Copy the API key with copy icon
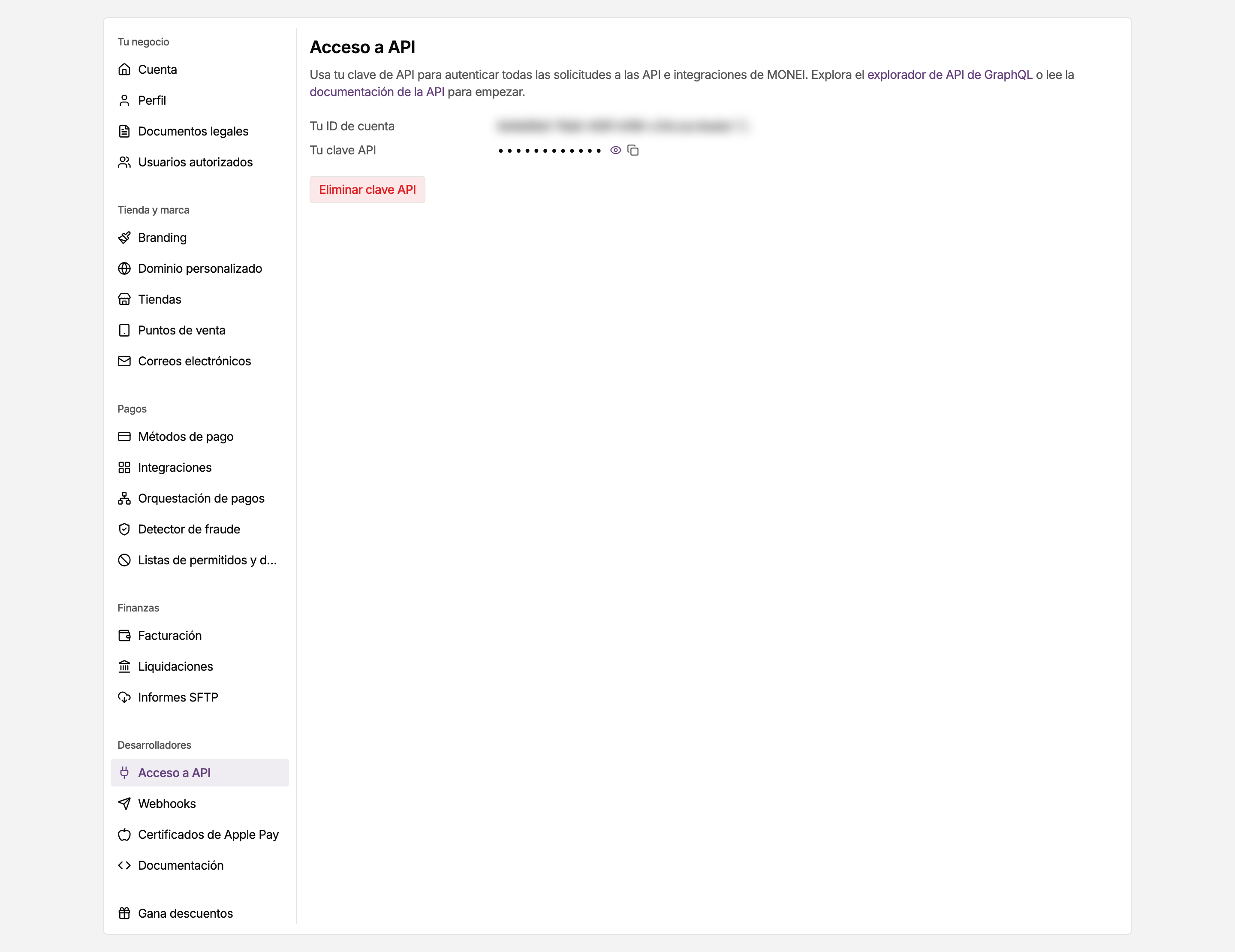The image size is (1235, 952). pos(633,151)
